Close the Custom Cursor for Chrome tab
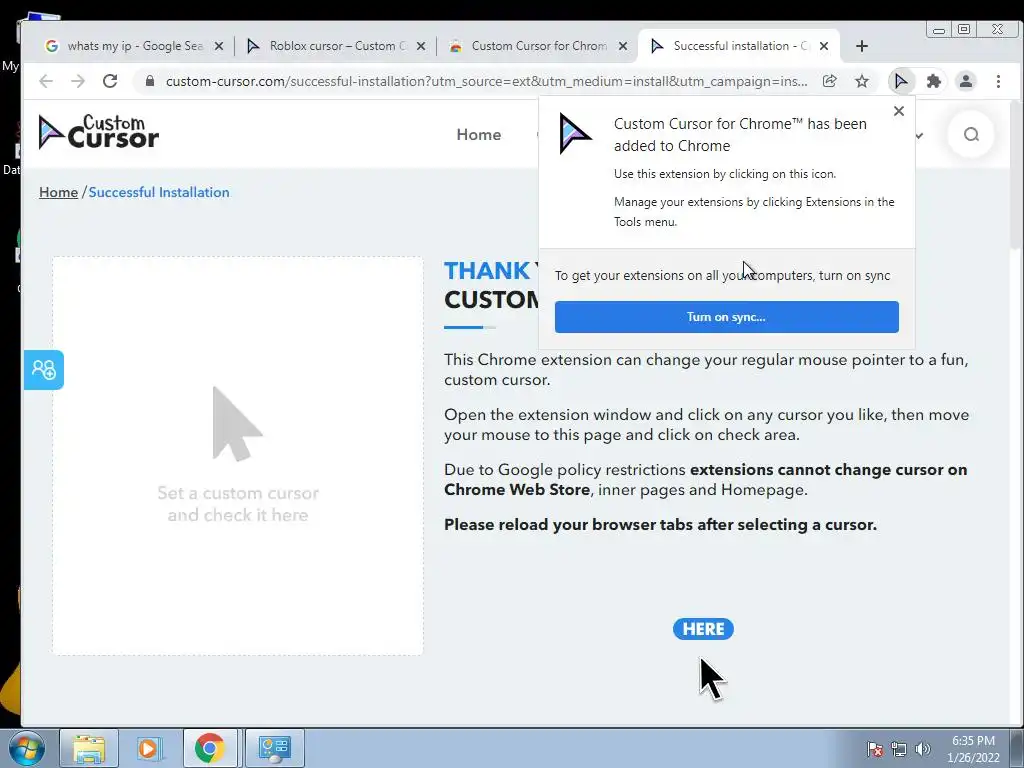The width and height of the screenshot is (1024, 768). pos(623,46)
